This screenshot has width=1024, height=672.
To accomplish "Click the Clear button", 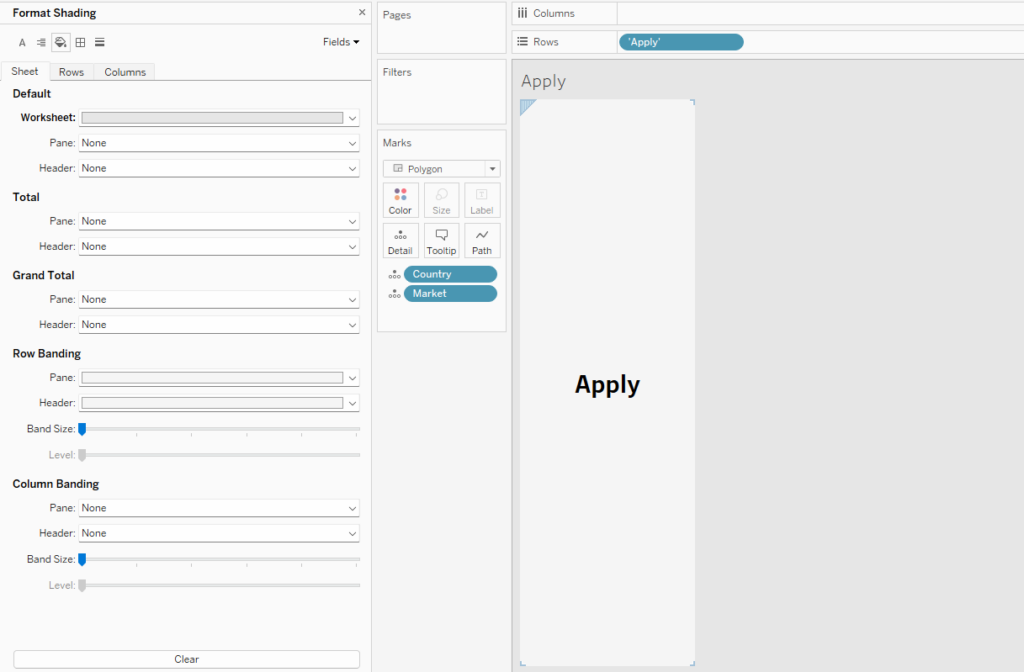I will tap(186, 659).
